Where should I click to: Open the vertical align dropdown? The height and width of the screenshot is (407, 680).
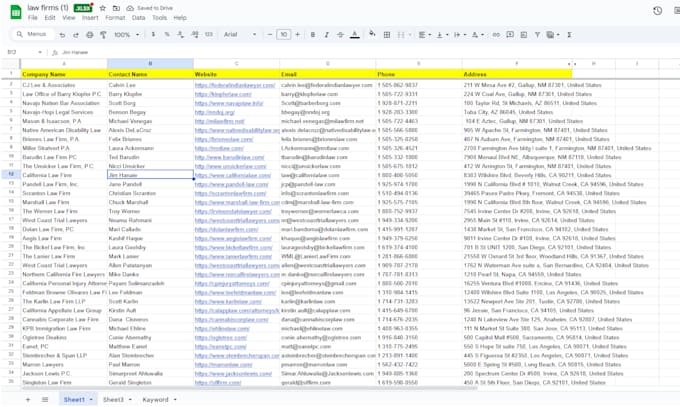(x=442, y=35)
